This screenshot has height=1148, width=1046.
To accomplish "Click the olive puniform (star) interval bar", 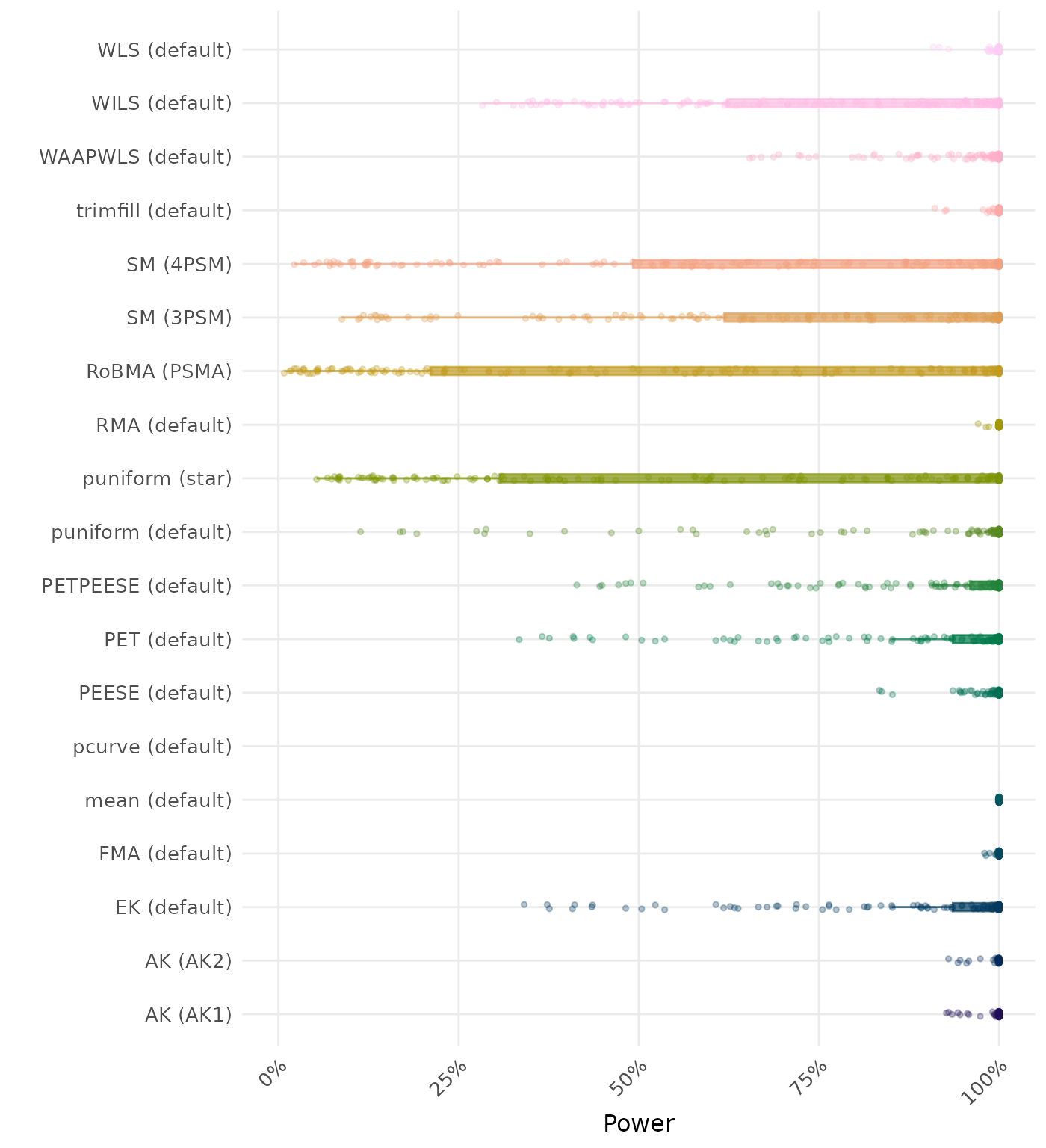I will (747, 478).
